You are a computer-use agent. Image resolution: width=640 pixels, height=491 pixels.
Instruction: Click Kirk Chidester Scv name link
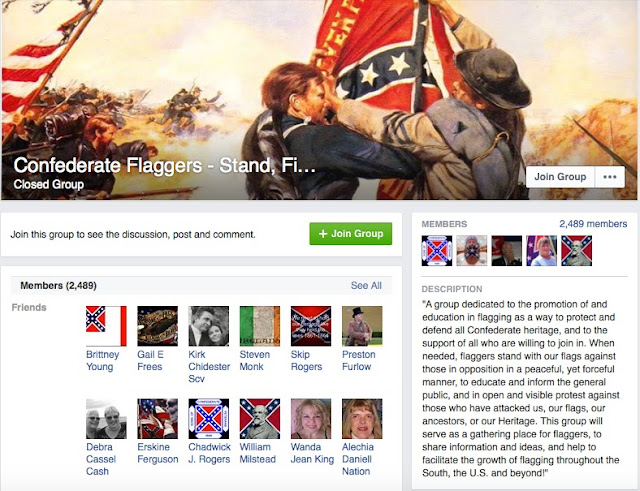pos(209,367)
